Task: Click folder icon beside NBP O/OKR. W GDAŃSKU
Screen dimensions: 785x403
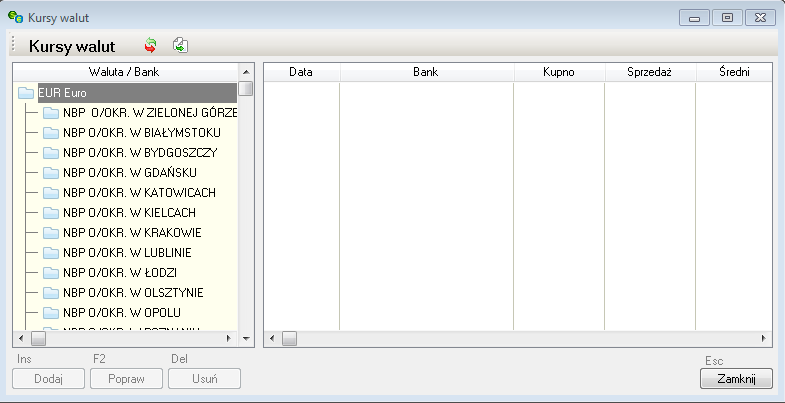Action: click(x=51, y=173)
